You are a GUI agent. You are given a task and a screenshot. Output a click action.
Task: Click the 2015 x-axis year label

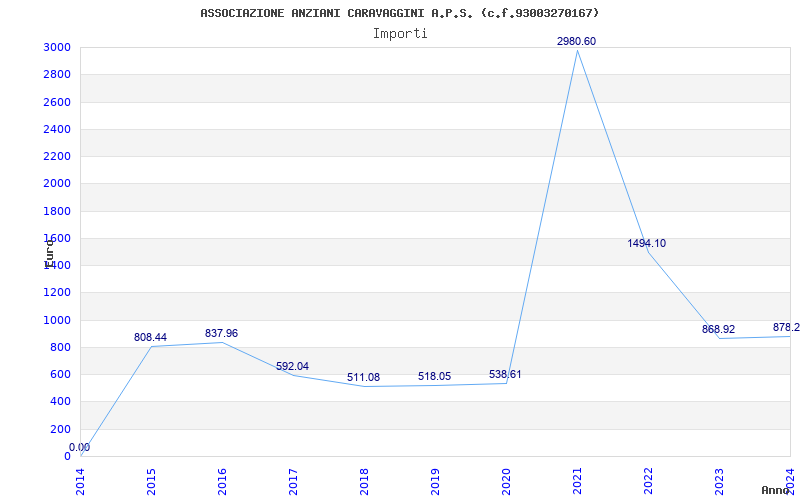(x=151, y=480)
